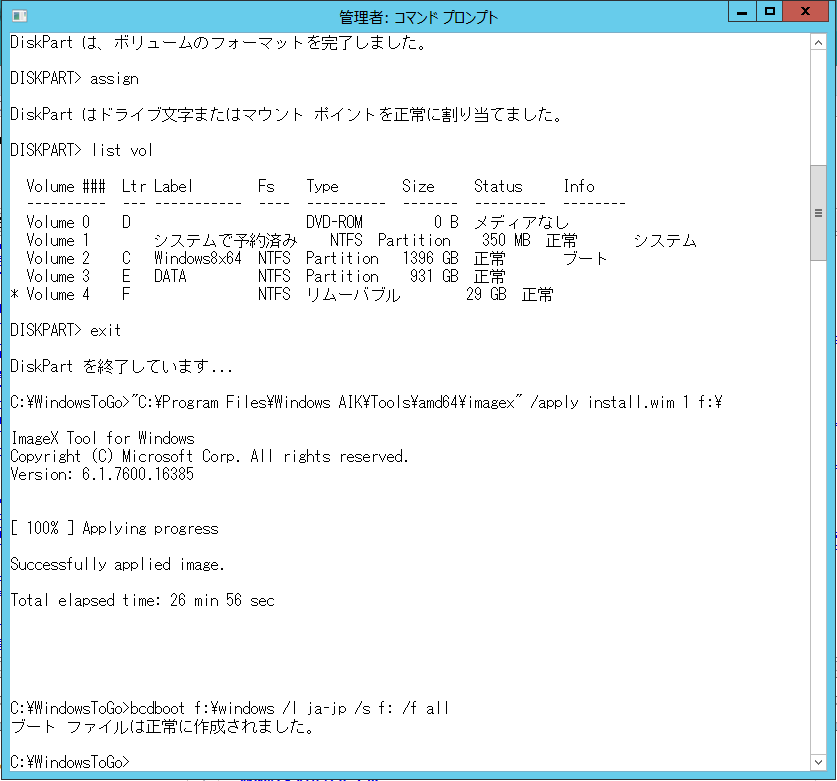Click the 'システムで予約済み' label text

225,241
